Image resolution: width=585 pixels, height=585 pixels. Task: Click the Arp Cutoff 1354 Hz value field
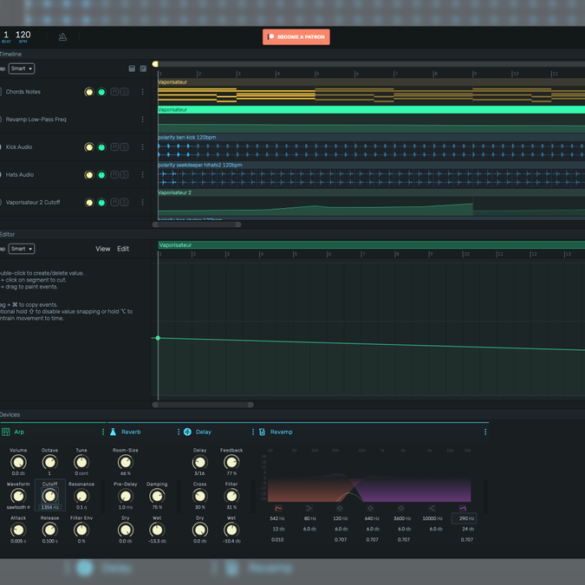(50, 507)
